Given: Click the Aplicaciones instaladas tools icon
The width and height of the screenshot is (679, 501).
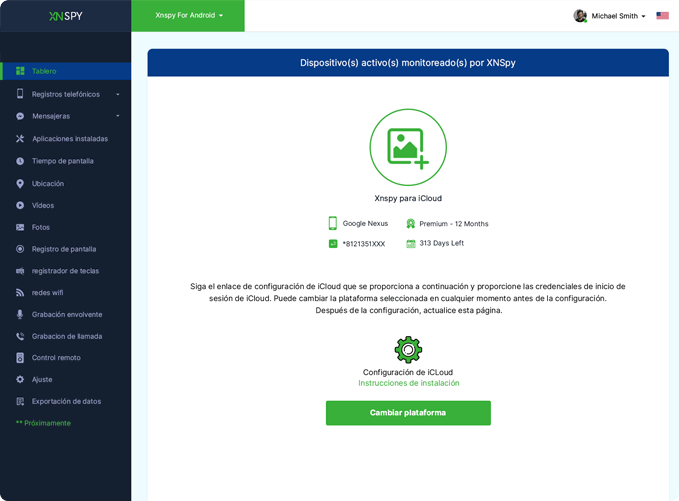Looking at the screenshot, I should coord(20,139).
